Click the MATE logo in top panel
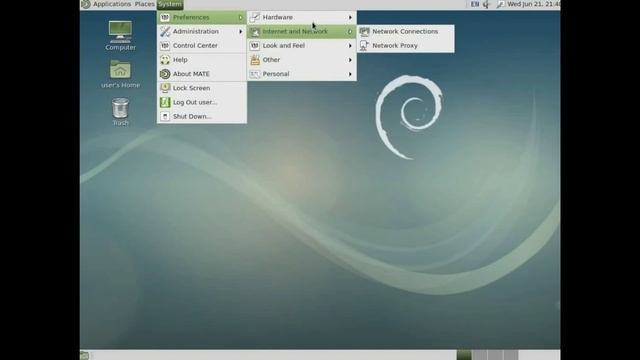640x360 pixels. [85, 4]
